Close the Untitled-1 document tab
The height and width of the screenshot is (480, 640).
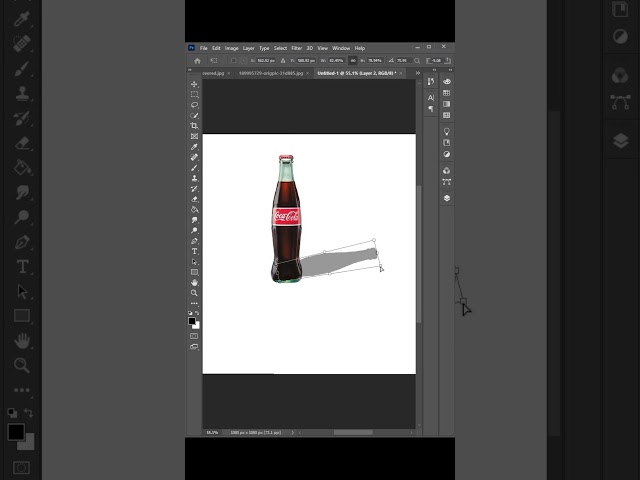pos(401,73)
